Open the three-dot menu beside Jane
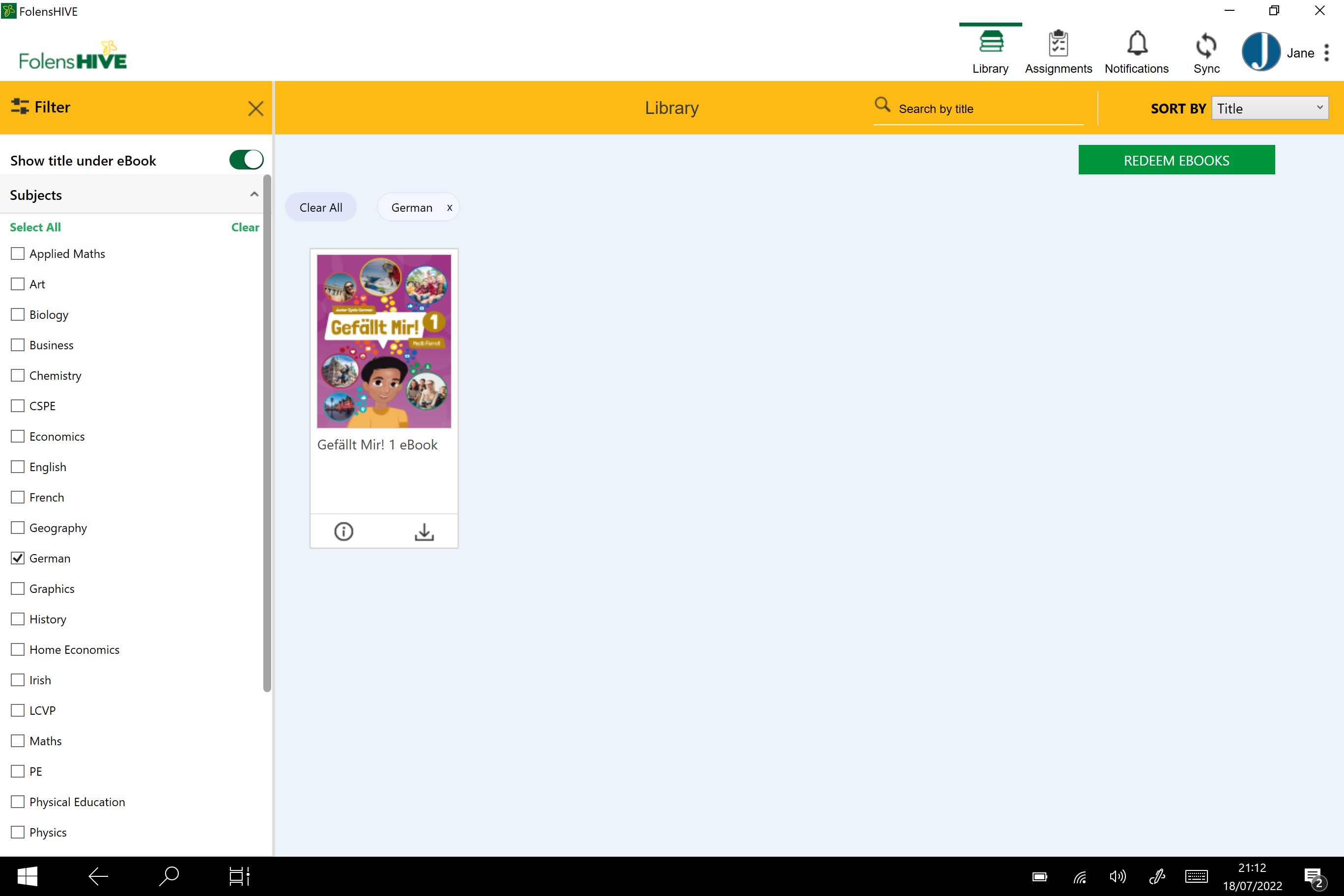This screenshot has width=1344, height=896. (1326, 53)
